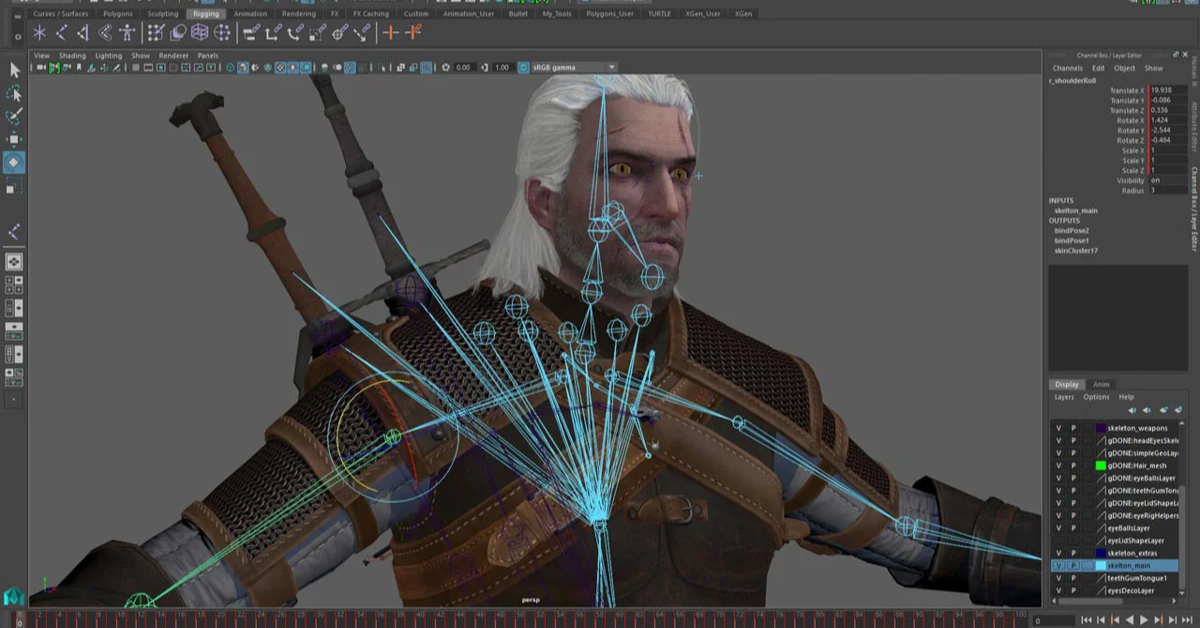Viewport: 1200px width, 628px height.
Task: Open the Layers menu in the Layer Editor
Action: (x=1062, y=397)
